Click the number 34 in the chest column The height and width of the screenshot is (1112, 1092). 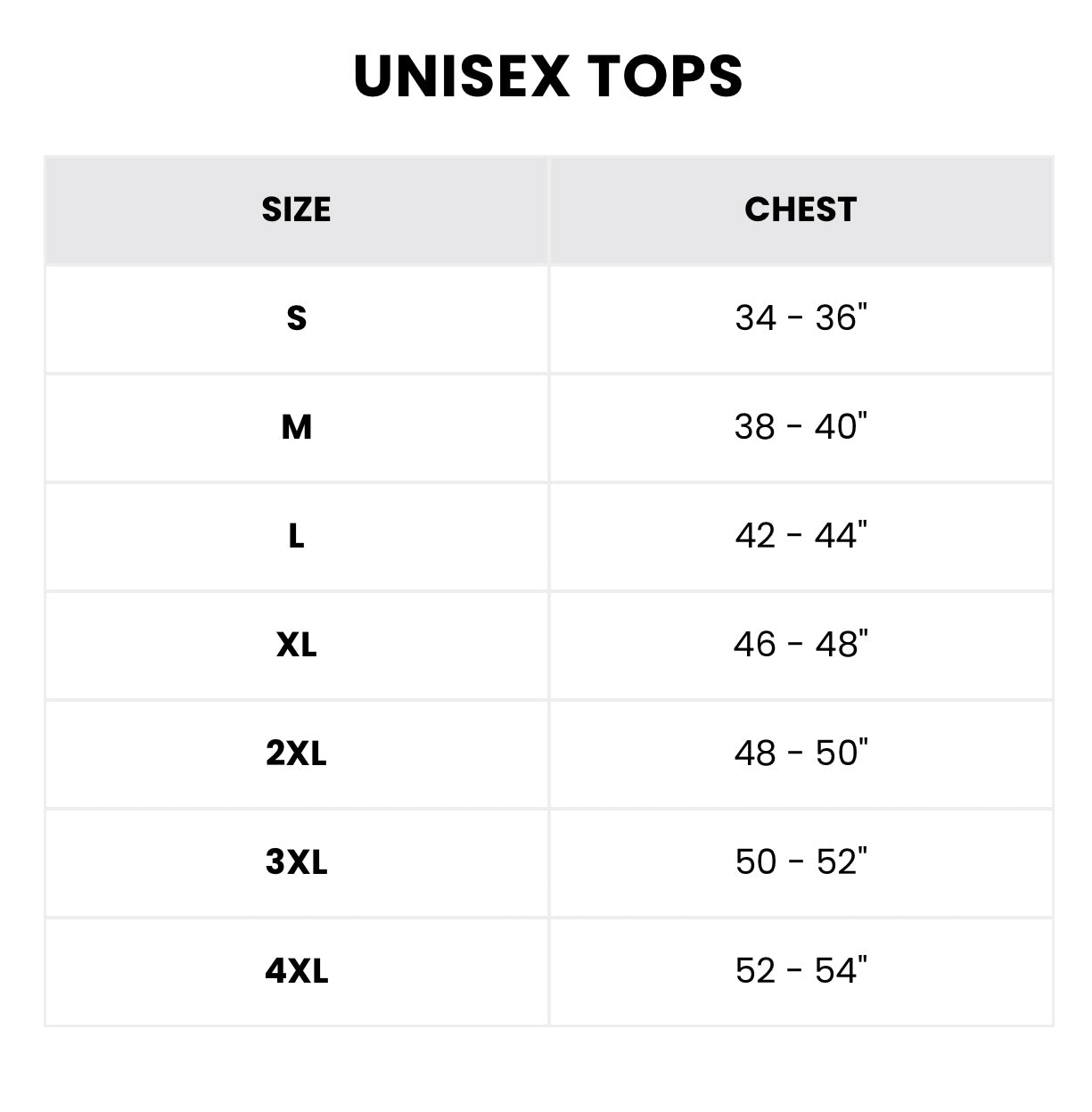[x=756, y=318]
